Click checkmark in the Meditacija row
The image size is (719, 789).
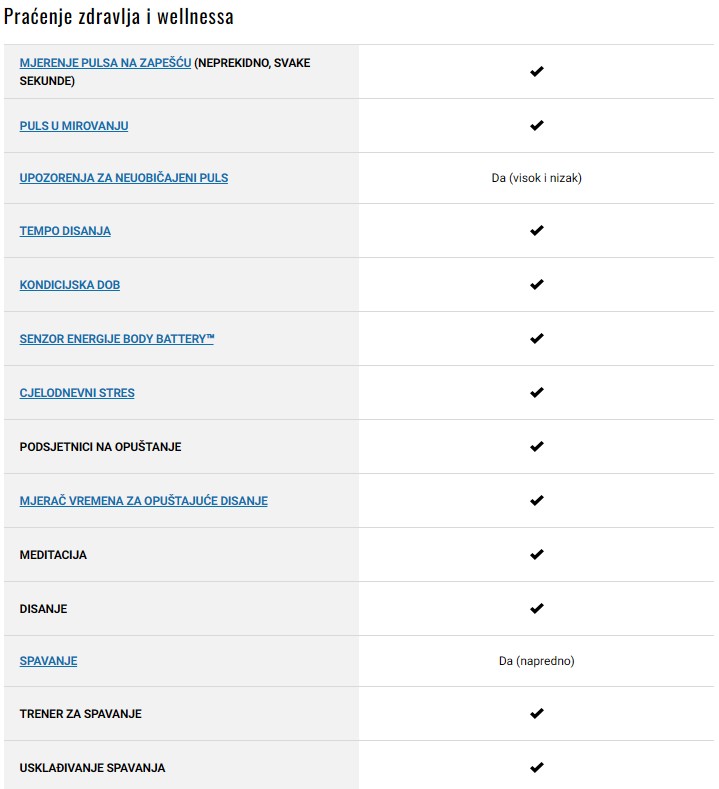pyautogui.click(x=537, y=555)
